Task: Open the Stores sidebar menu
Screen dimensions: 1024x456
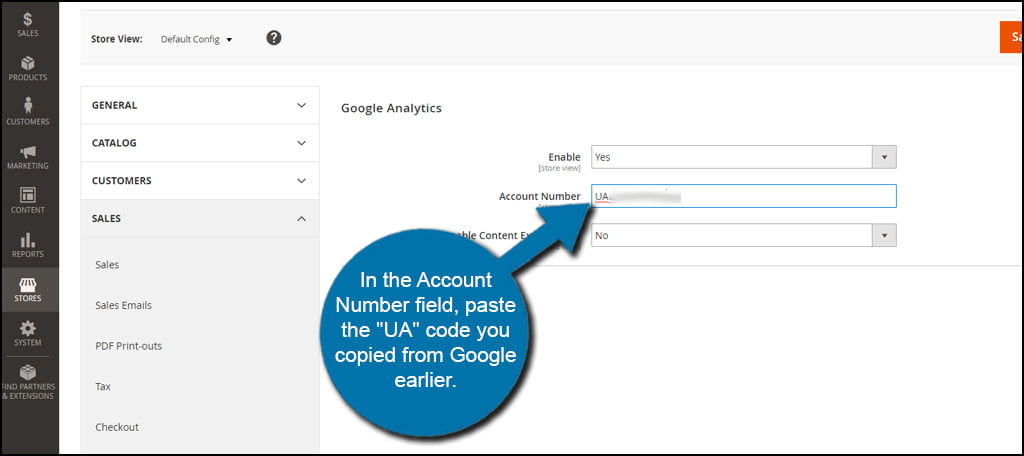Action: pyautogui.click(x=28, y=289)
